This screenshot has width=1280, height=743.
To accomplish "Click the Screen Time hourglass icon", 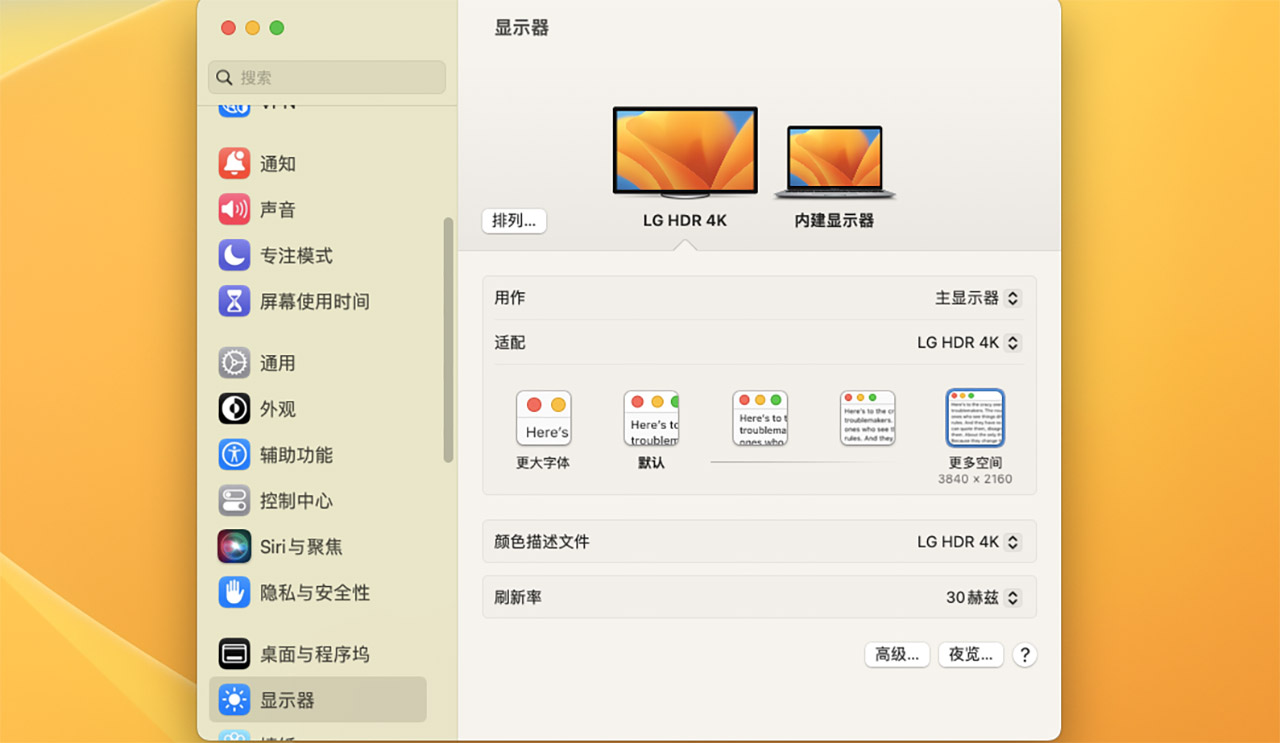I will tap(234, 301).
